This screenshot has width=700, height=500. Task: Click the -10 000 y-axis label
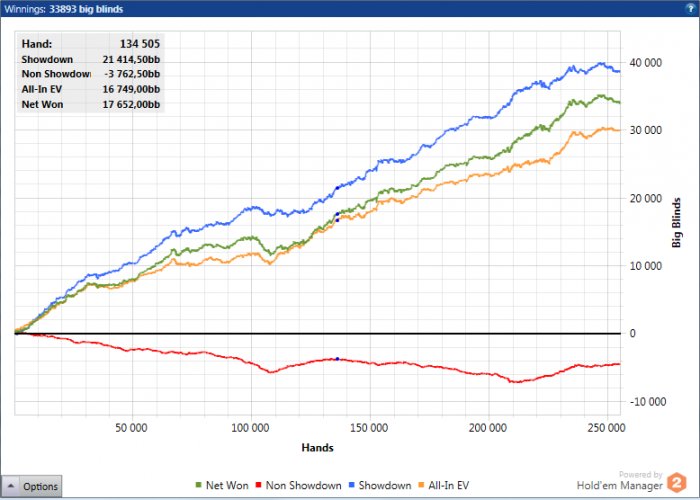tap(646, 401)
